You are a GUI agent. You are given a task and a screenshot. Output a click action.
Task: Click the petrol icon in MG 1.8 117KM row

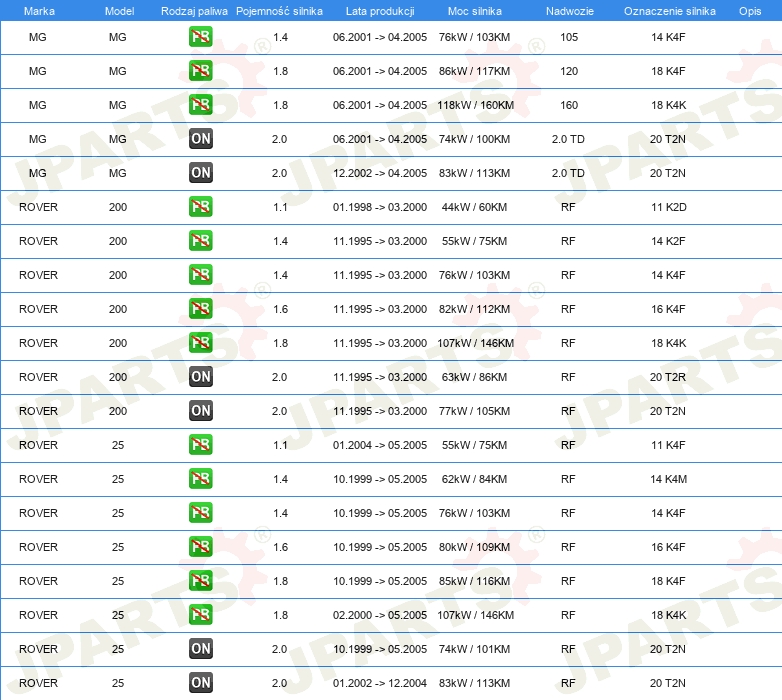click(x=200, y=71)
